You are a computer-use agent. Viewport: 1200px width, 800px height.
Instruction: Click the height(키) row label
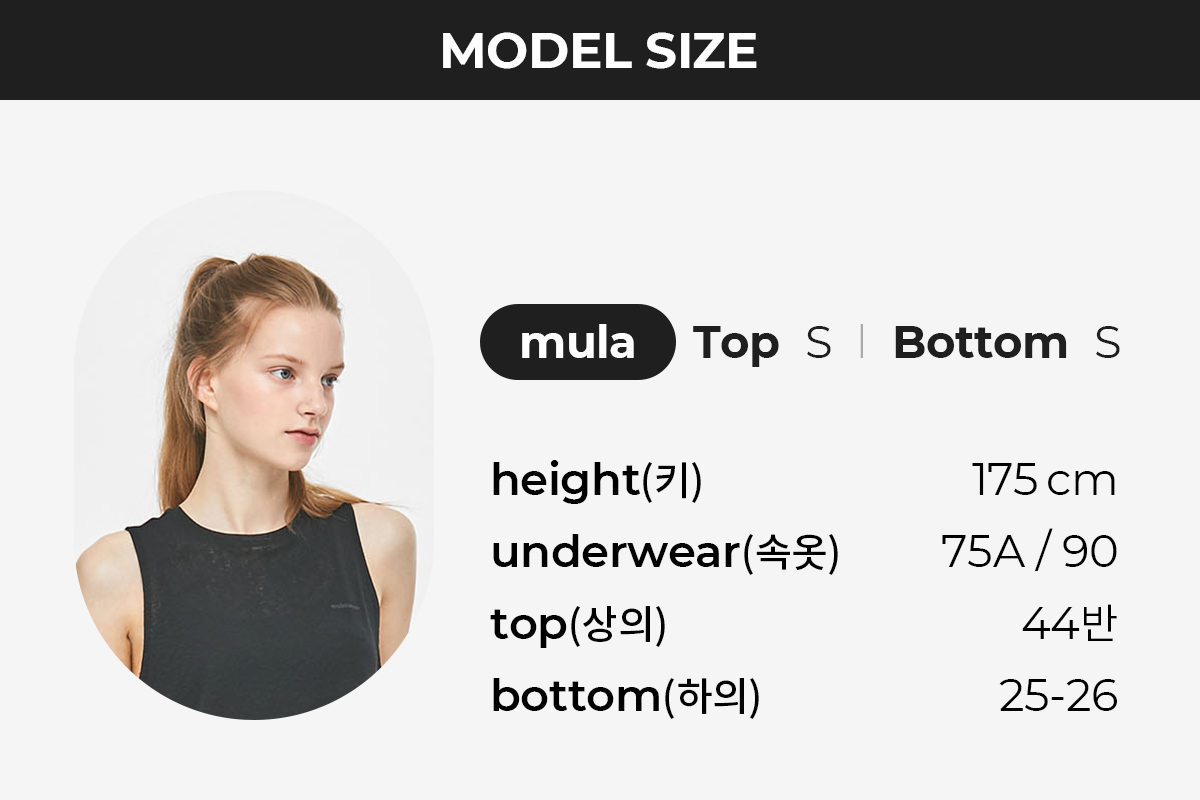click(x=597, y=481)
